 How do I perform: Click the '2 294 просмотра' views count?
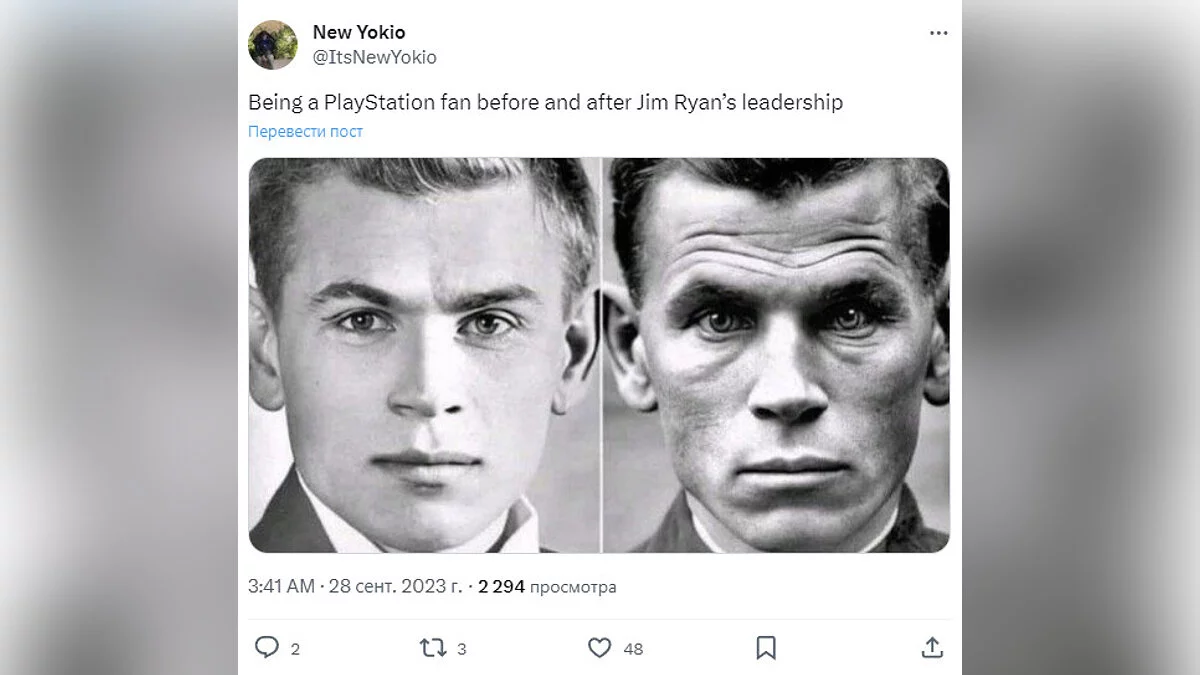click(547, 587)
